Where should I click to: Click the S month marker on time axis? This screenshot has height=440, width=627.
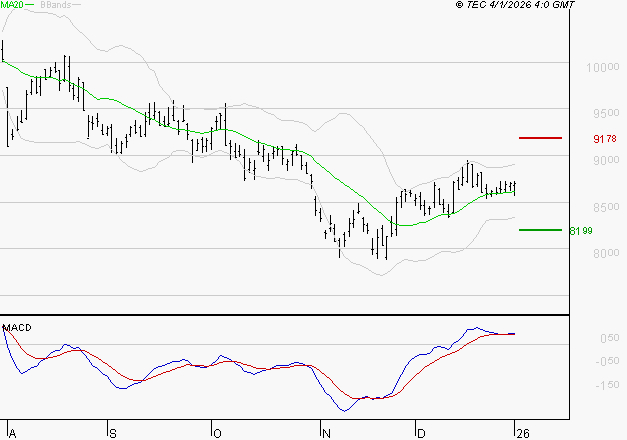pos(113,434)
